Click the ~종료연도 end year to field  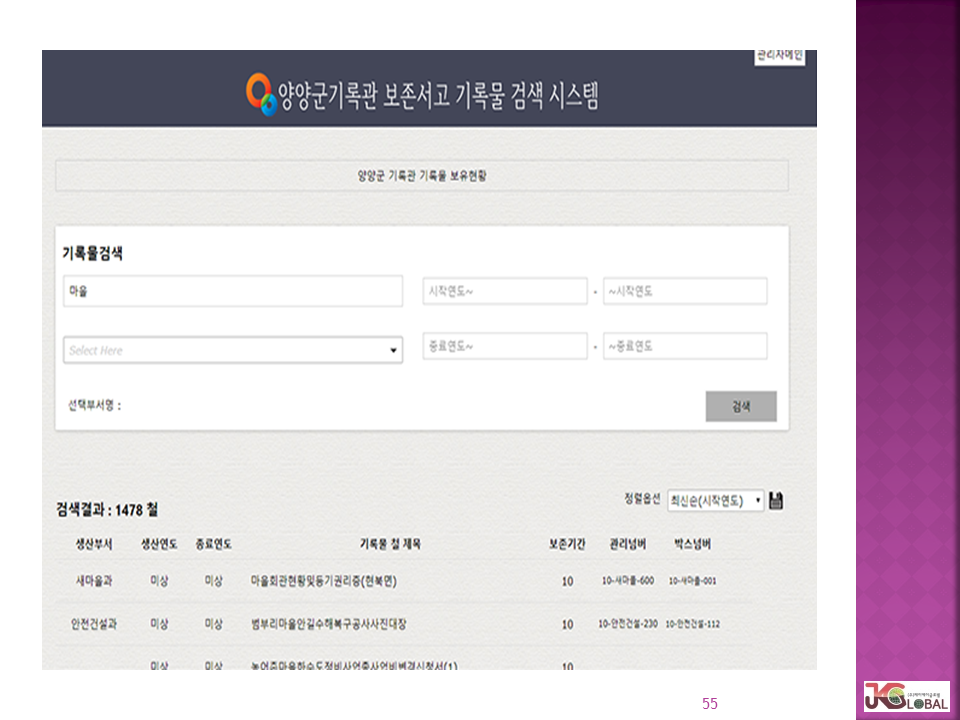click(x=685, y=346)
